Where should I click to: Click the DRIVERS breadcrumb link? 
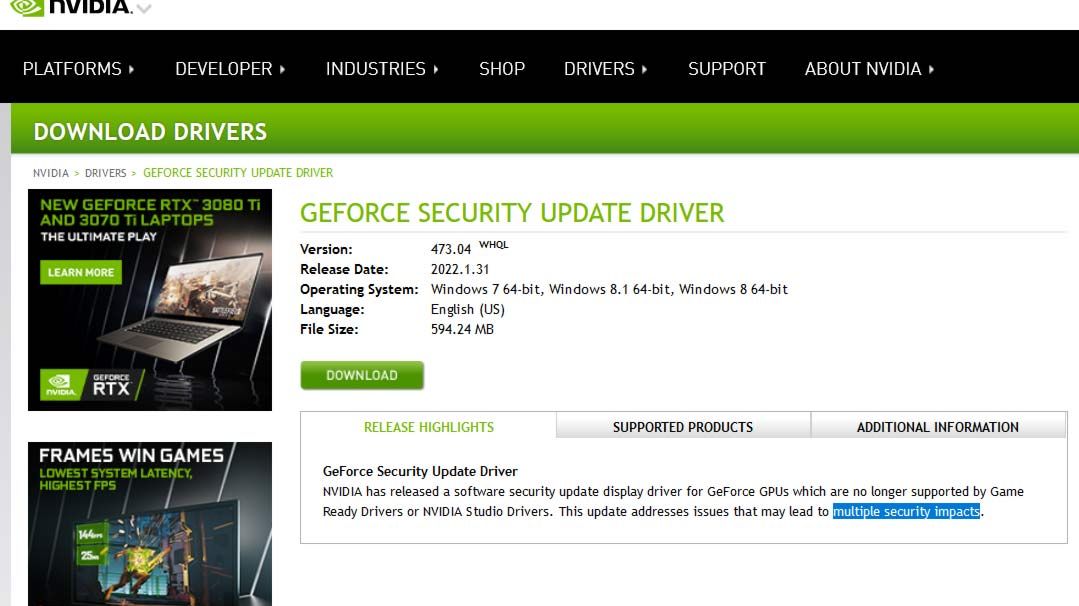click(x=105, y=173)
